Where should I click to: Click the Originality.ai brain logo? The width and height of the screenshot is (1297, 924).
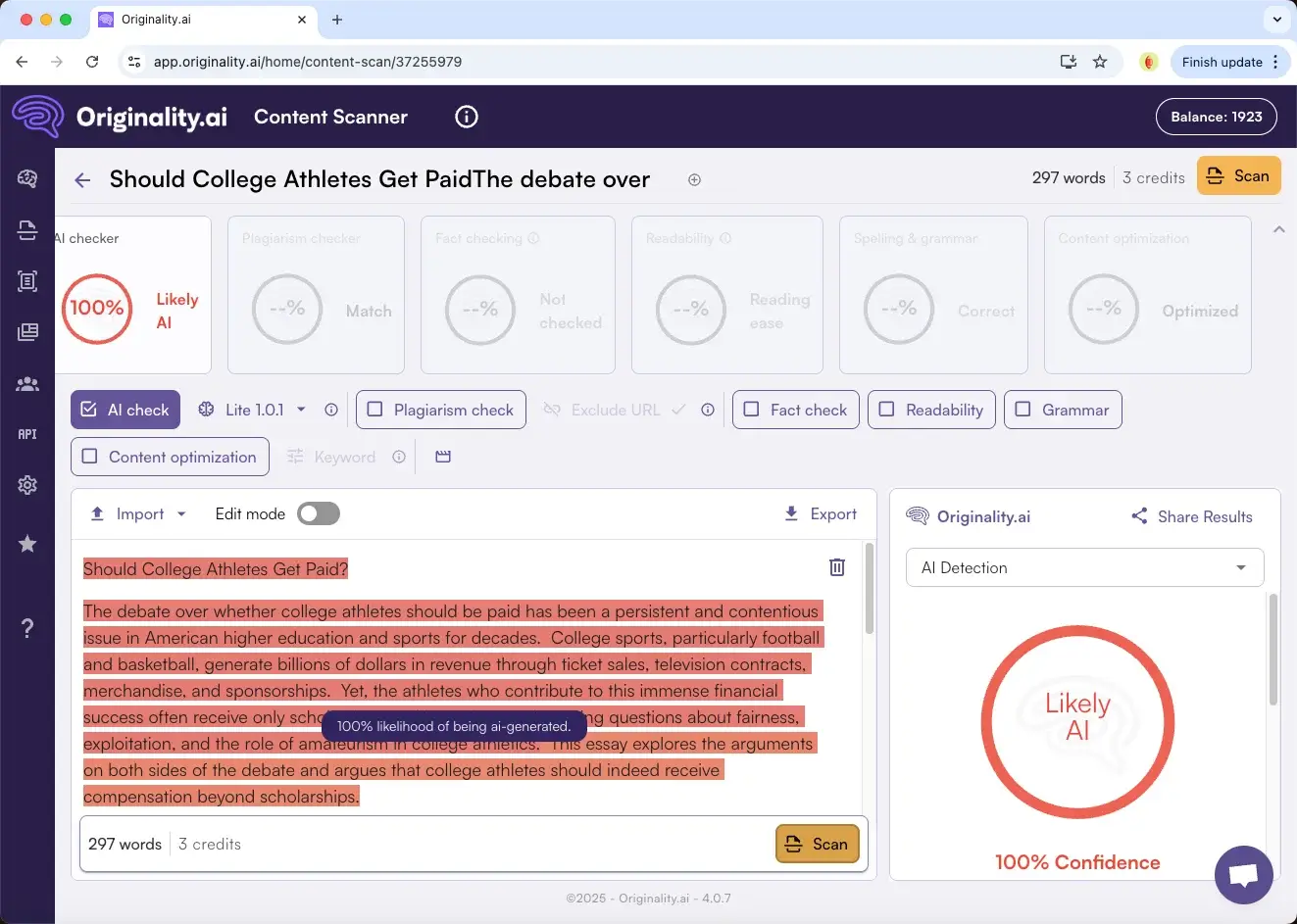click(x=38, y=117)
